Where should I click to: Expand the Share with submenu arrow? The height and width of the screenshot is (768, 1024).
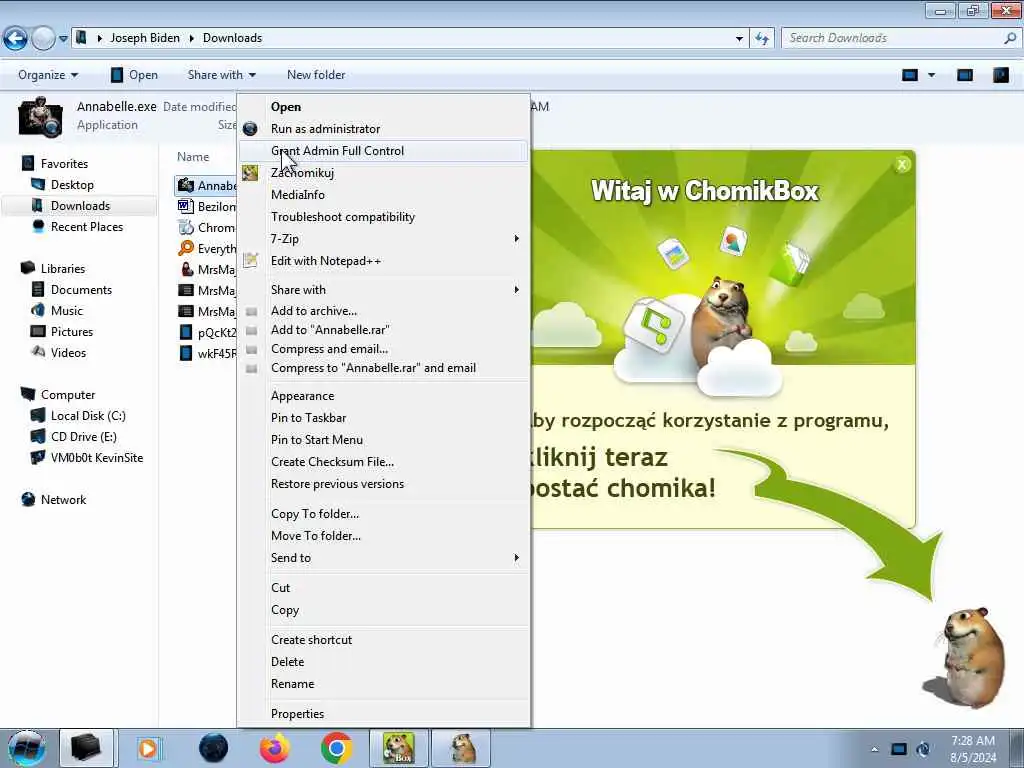[x=517, y=289]
